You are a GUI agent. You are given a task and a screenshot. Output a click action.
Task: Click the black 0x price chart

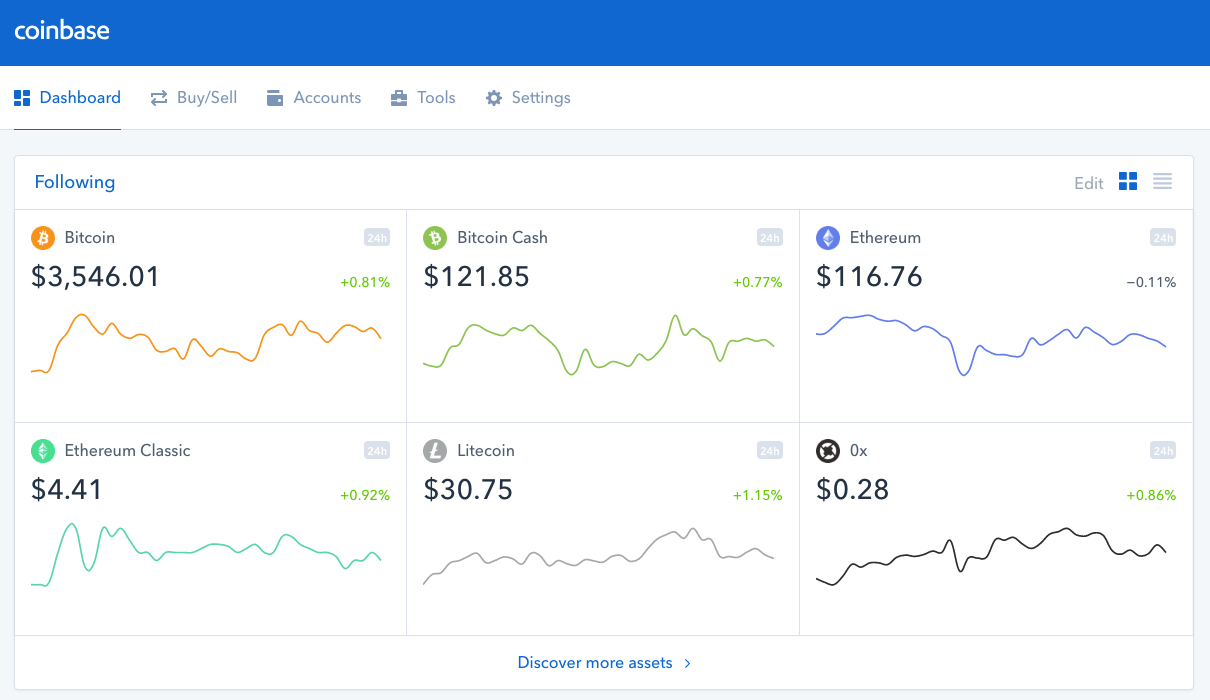[991, 557]
